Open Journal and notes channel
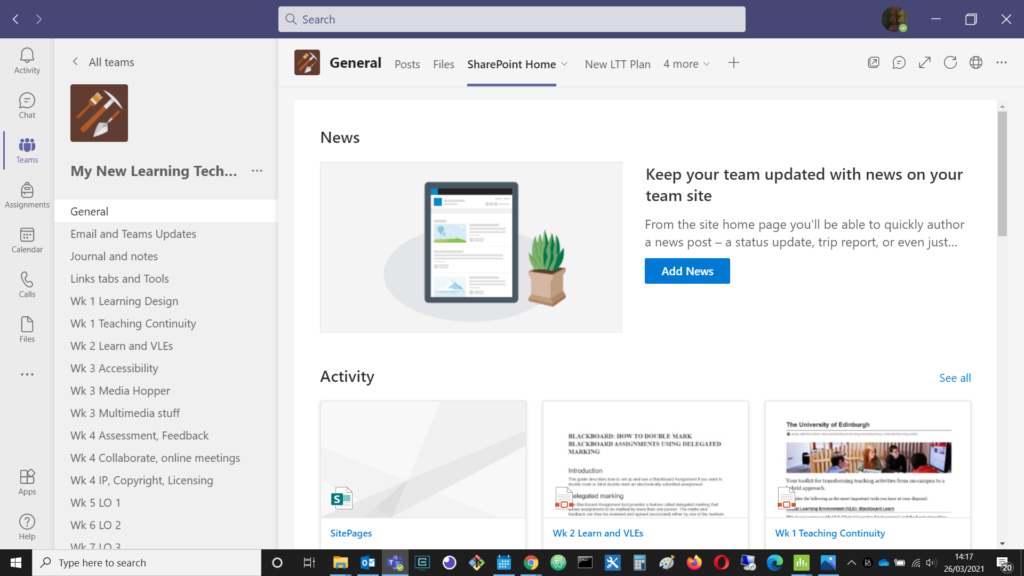 [x=167, y=256]
